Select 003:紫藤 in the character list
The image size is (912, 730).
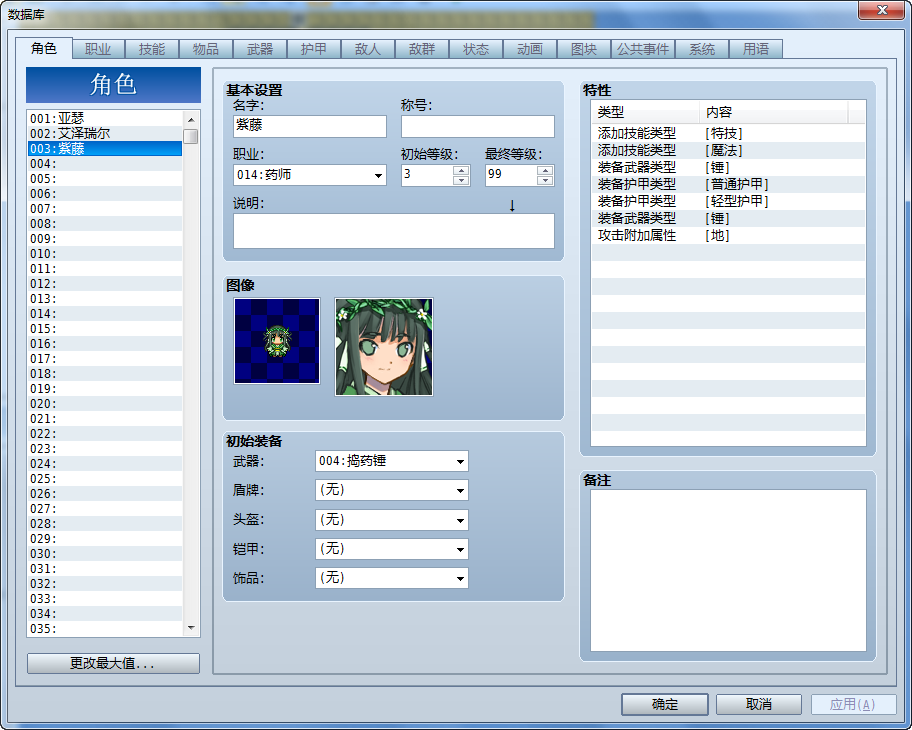click(105, 149)
